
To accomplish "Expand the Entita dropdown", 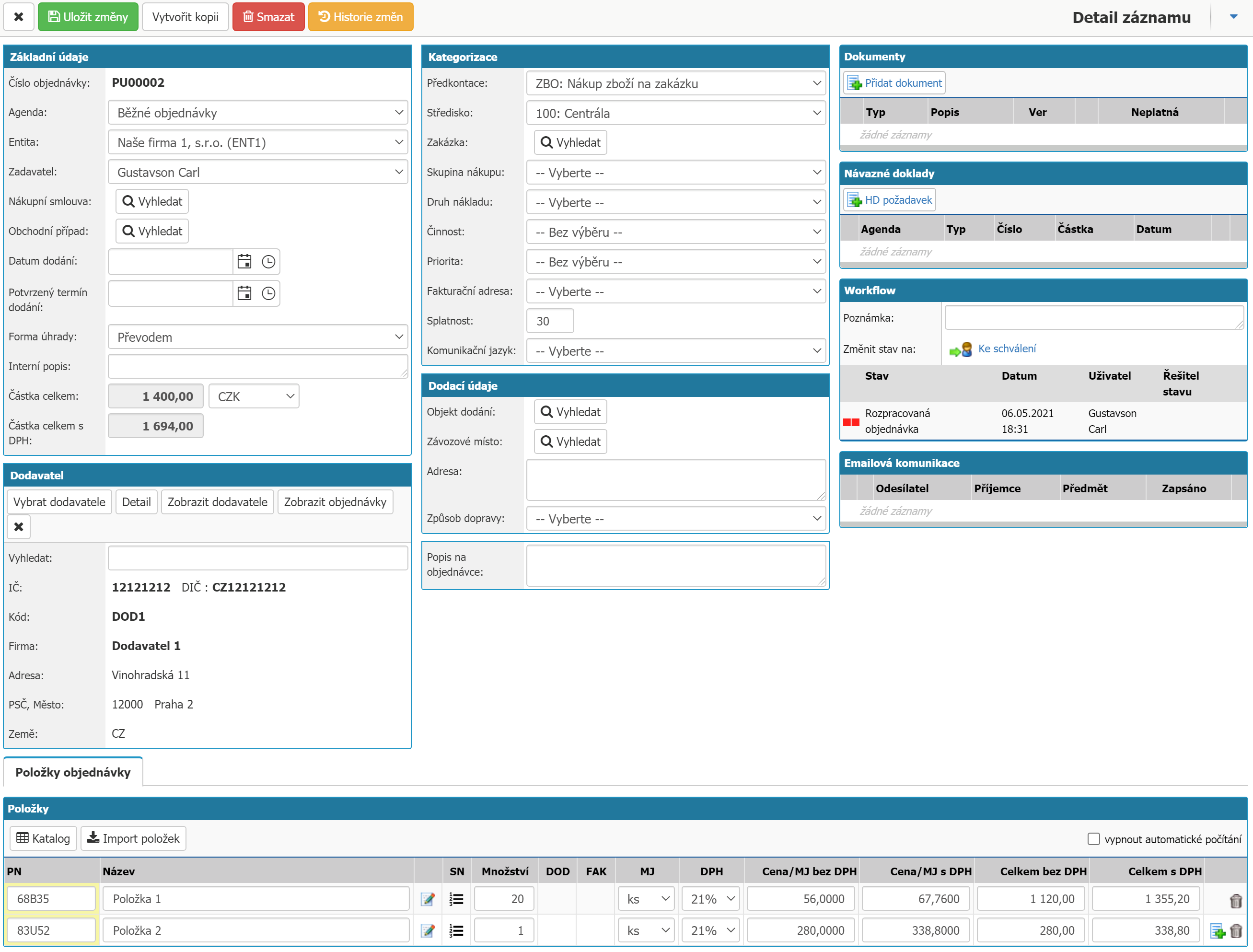I will [x=258, y=142].
